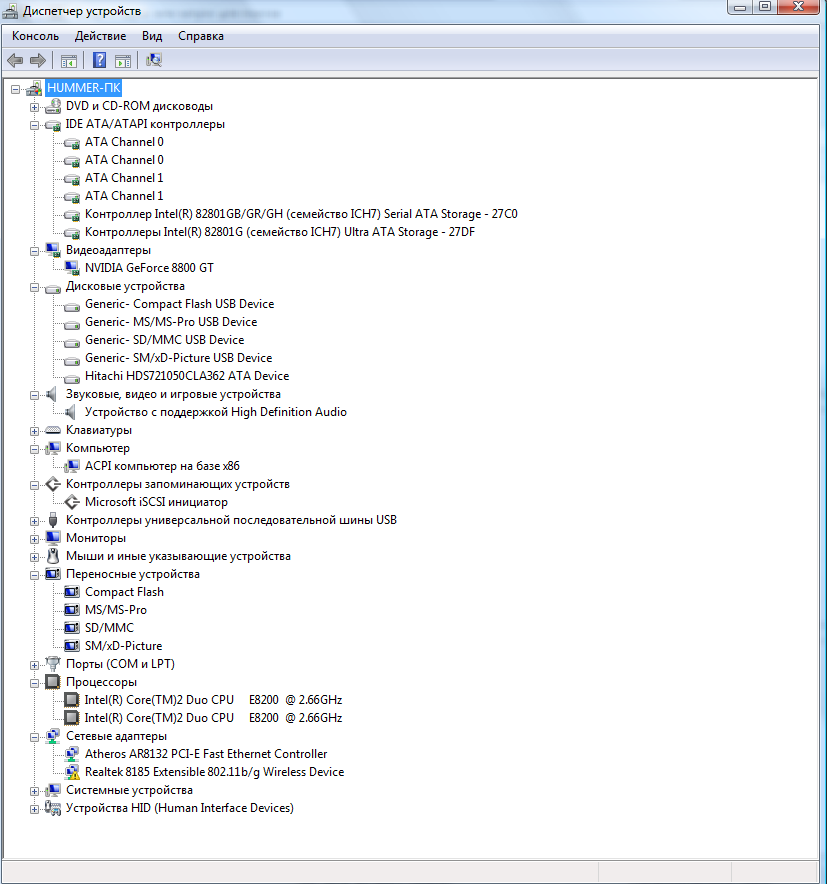Click the DVD и CD-ROM дисководы drive icon
827x884 pixels.
tap(53, 106)
